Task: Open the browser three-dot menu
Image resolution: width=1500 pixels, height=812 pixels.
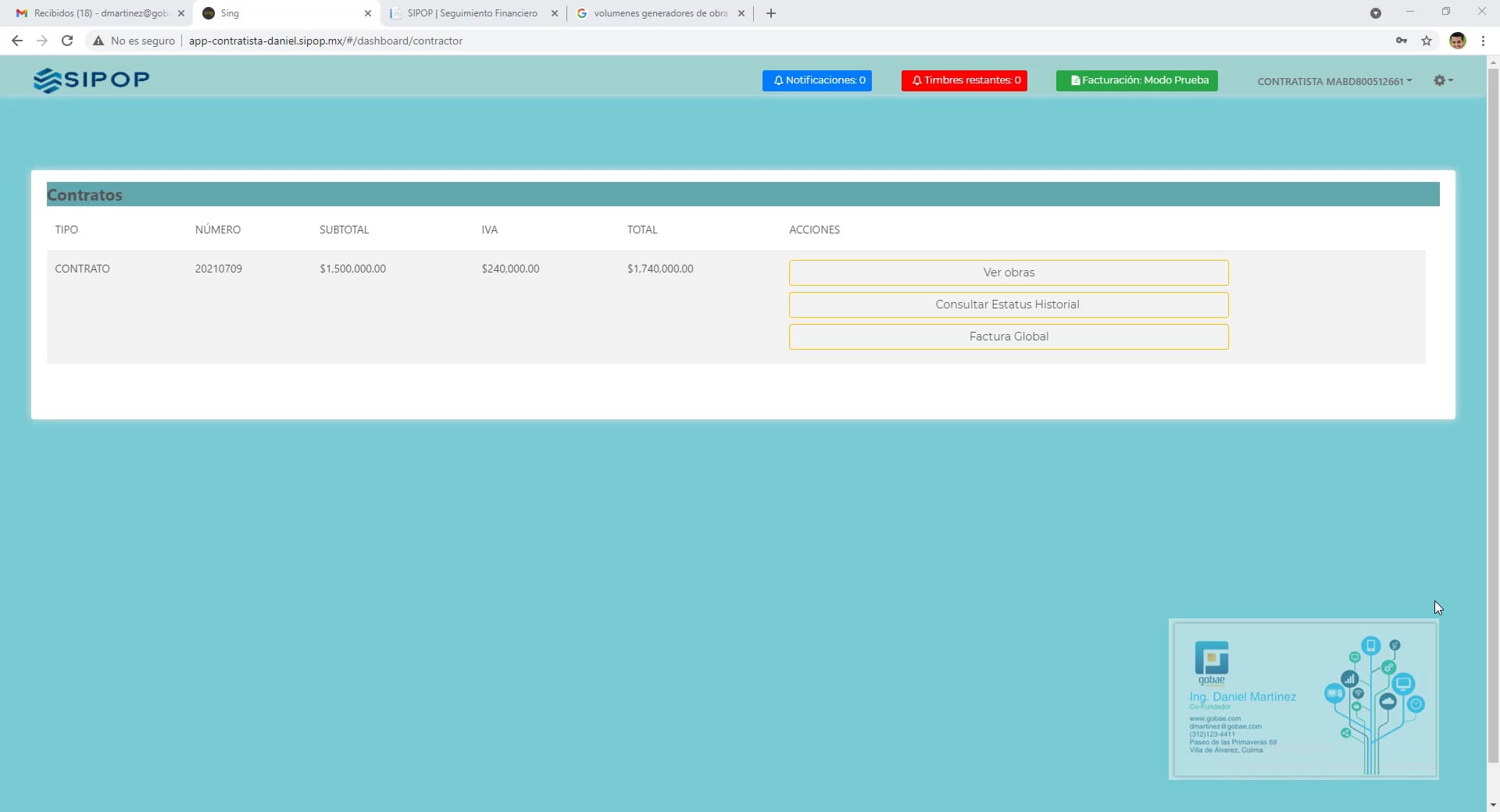Action: pos(1484,41)
